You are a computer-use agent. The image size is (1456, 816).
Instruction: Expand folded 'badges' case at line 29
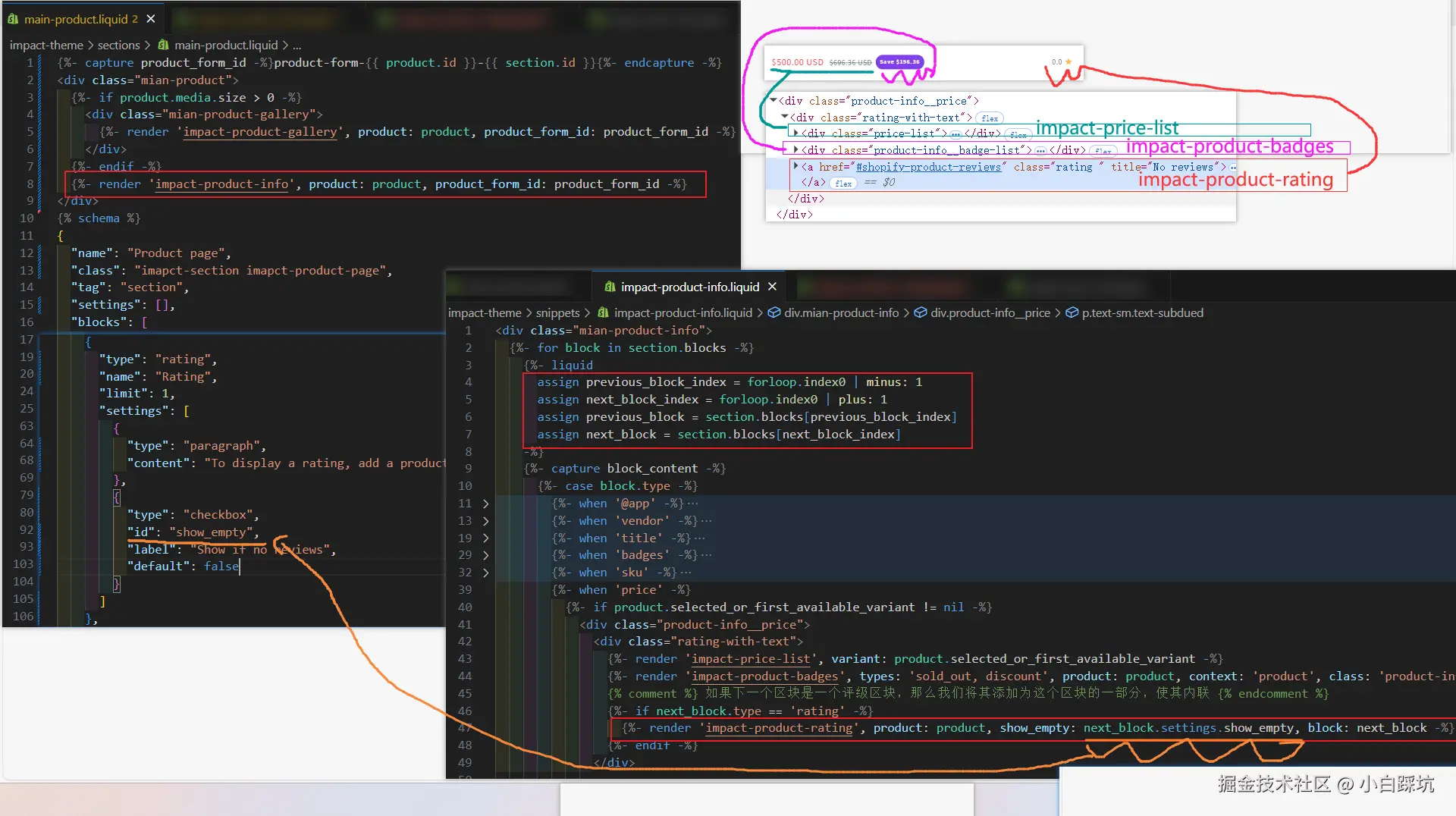click(485, 555)
